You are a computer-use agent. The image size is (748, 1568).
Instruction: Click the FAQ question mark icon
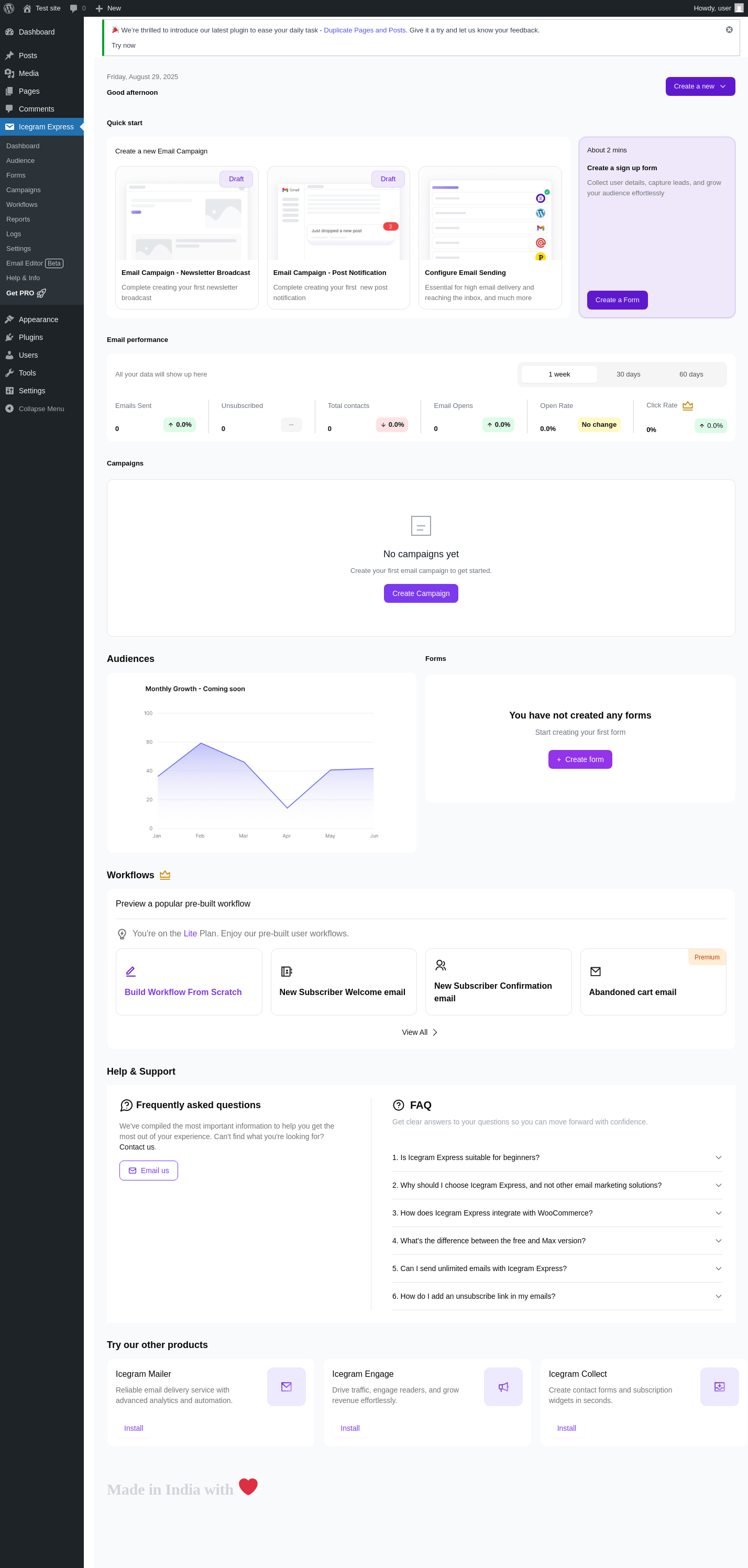pos(399,1105)
